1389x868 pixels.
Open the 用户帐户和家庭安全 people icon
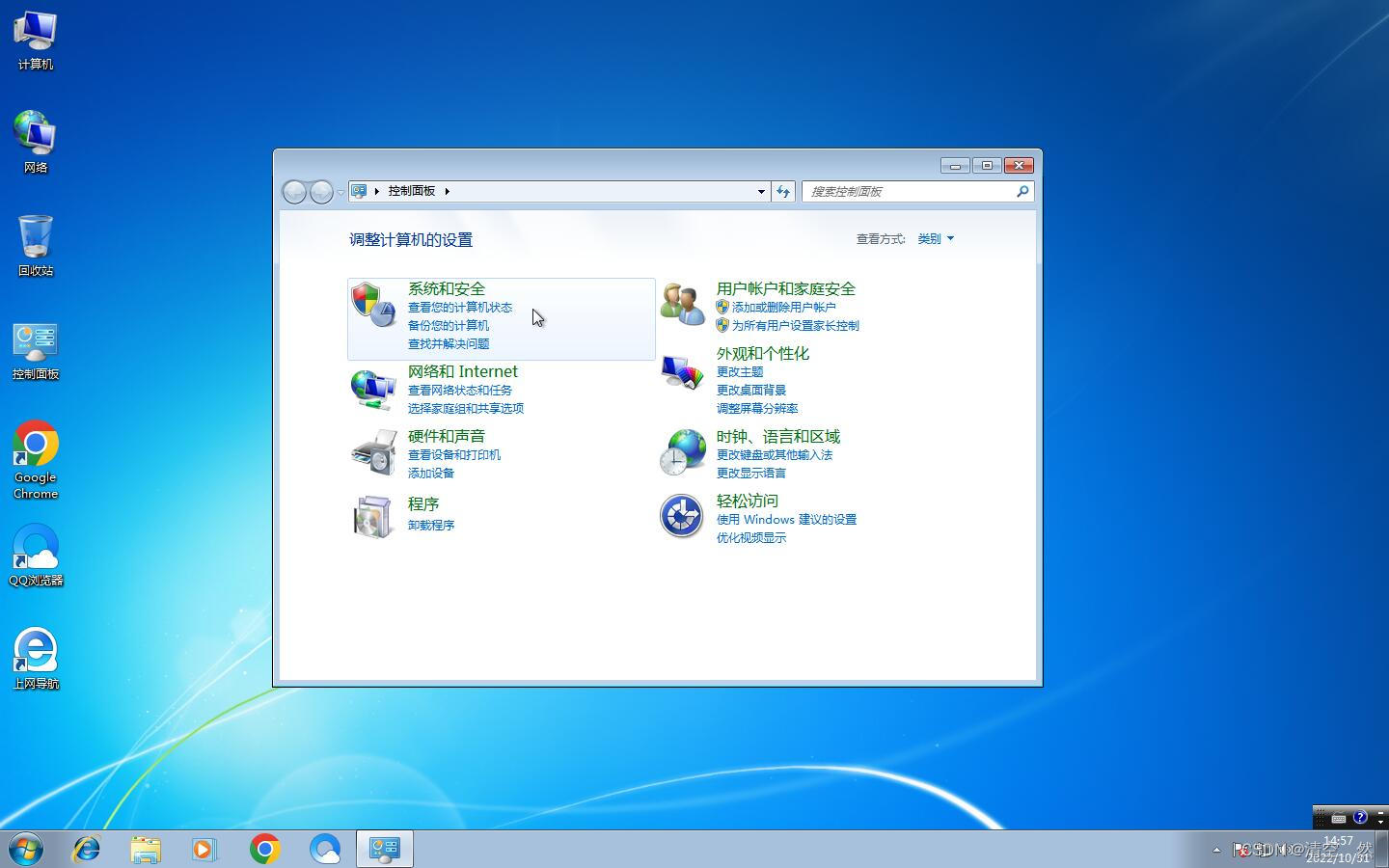coord(683,305)
